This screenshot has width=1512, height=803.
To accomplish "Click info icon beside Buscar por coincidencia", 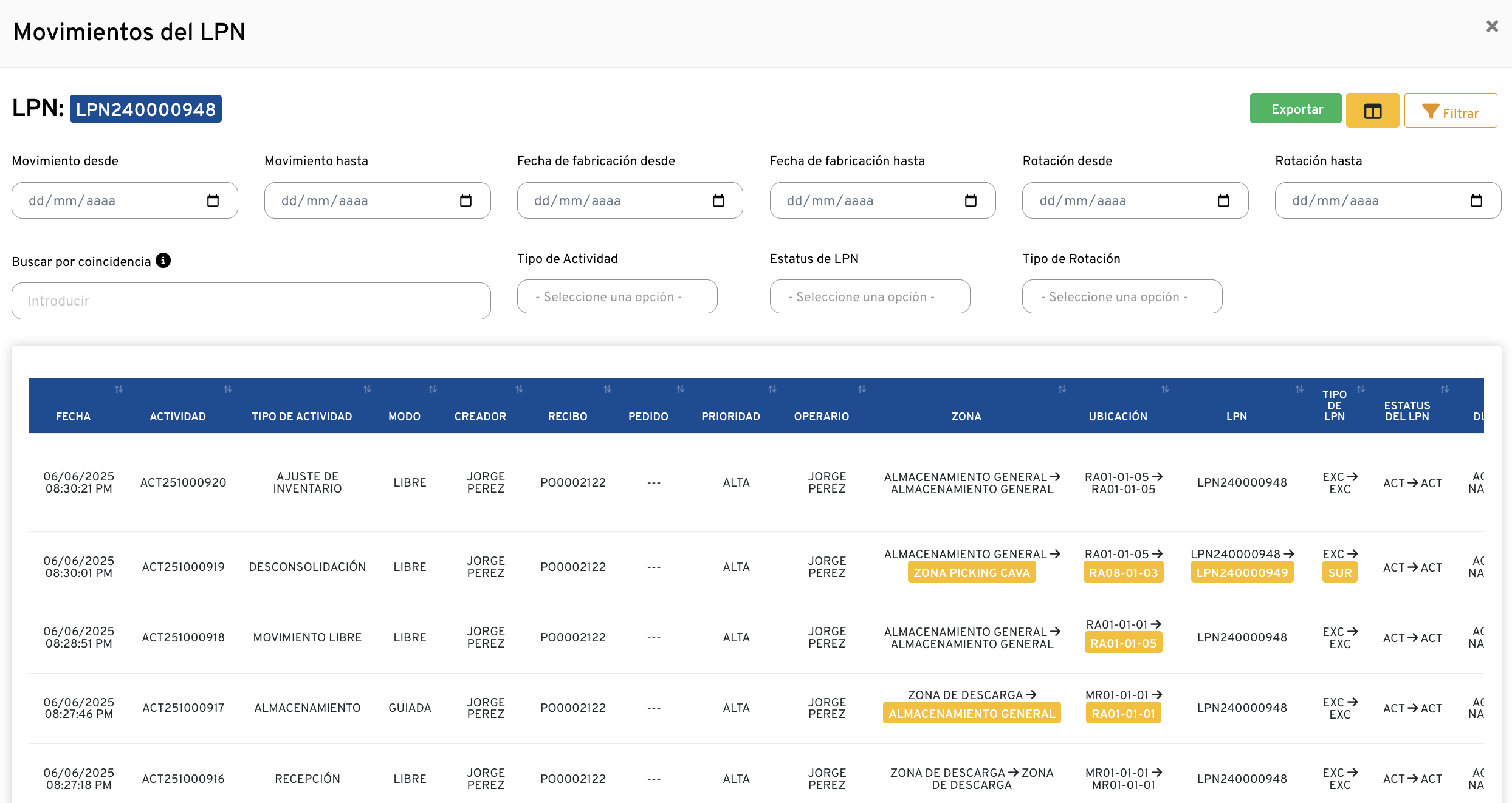I will (163, 261).
